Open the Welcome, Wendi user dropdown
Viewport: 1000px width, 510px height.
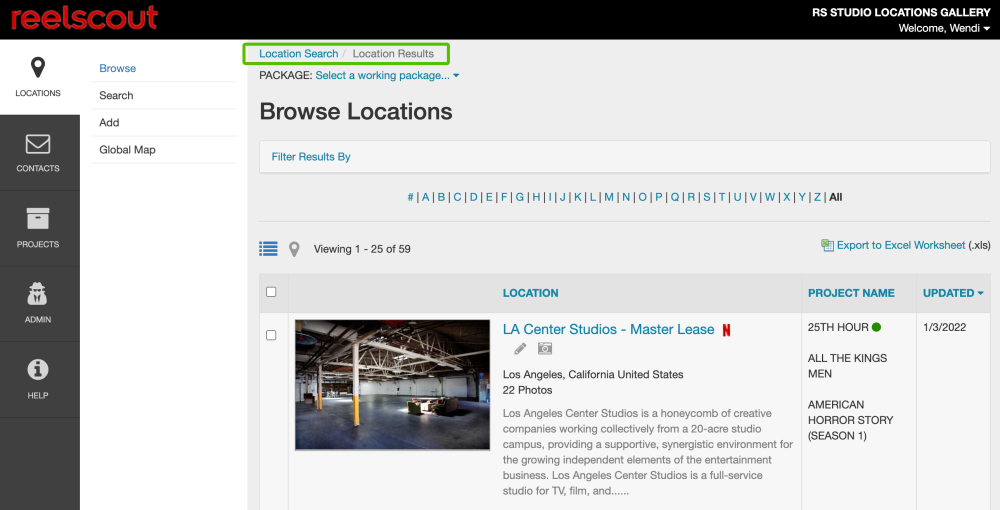944,28
